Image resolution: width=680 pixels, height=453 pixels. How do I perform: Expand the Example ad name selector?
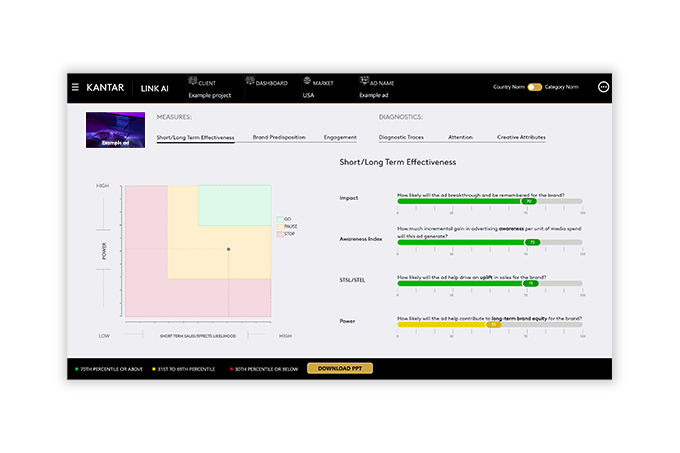pyautogui.click(x=372, y=94)
